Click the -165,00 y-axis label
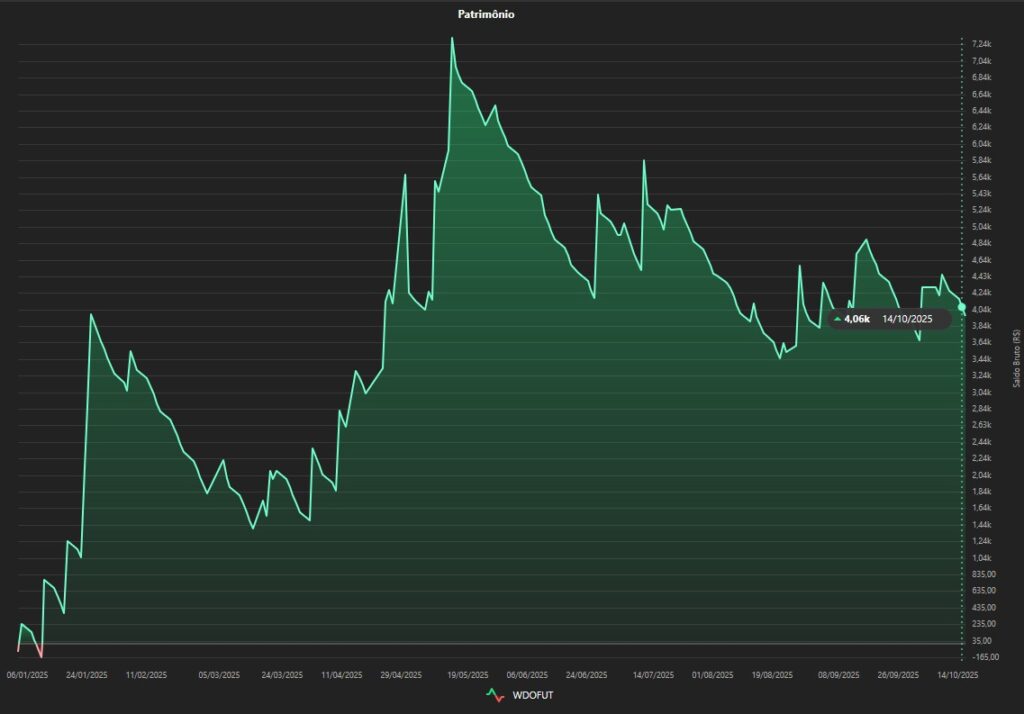The height and width of the screenshot is (714, 1024). coord(985,657)
